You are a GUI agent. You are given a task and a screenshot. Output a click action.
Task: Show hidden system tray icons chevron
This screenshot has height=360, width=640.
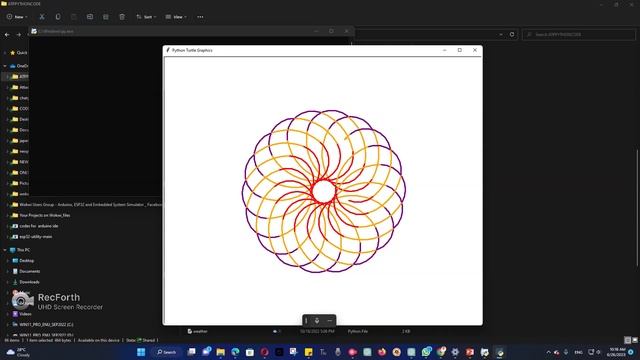tap(548, 352)
